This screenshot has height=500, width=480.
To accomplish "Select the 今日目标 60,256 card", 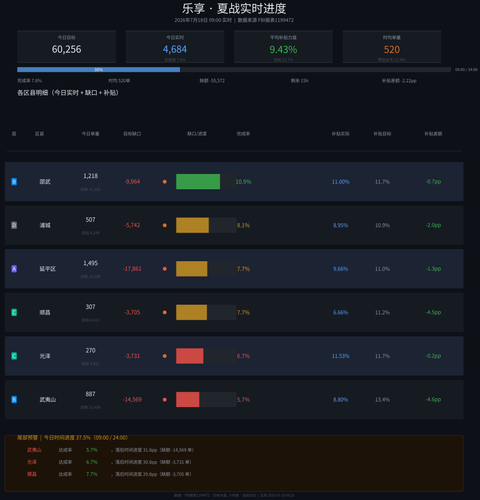I will point(66,46).
